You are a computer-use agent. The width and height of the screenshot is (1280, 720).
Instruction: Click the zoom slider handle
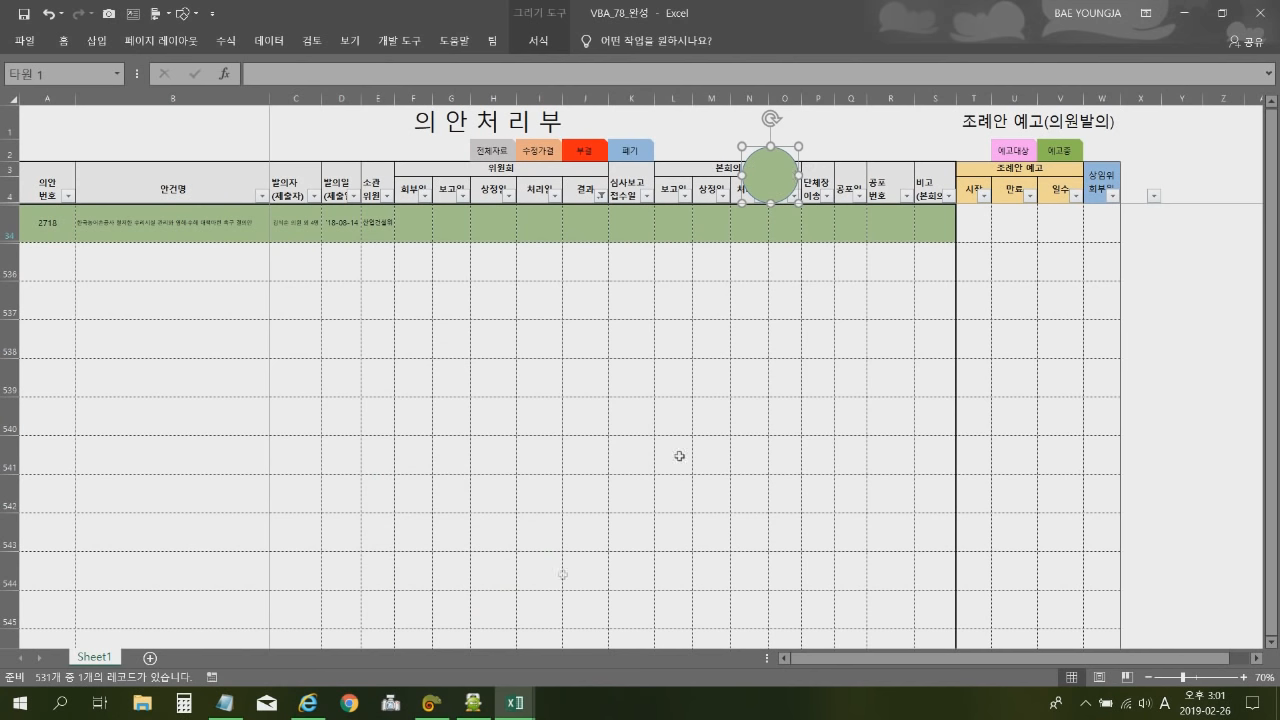pos(1183,677)
